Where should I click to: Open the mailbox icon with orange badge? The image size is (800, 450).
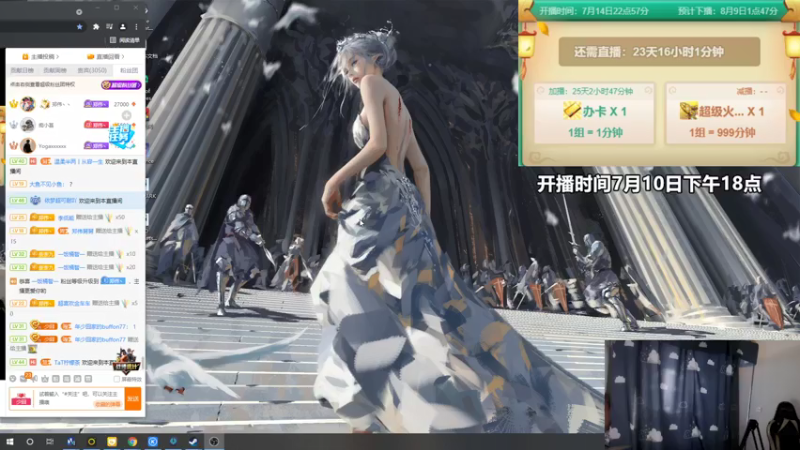[x=24, y=378]
